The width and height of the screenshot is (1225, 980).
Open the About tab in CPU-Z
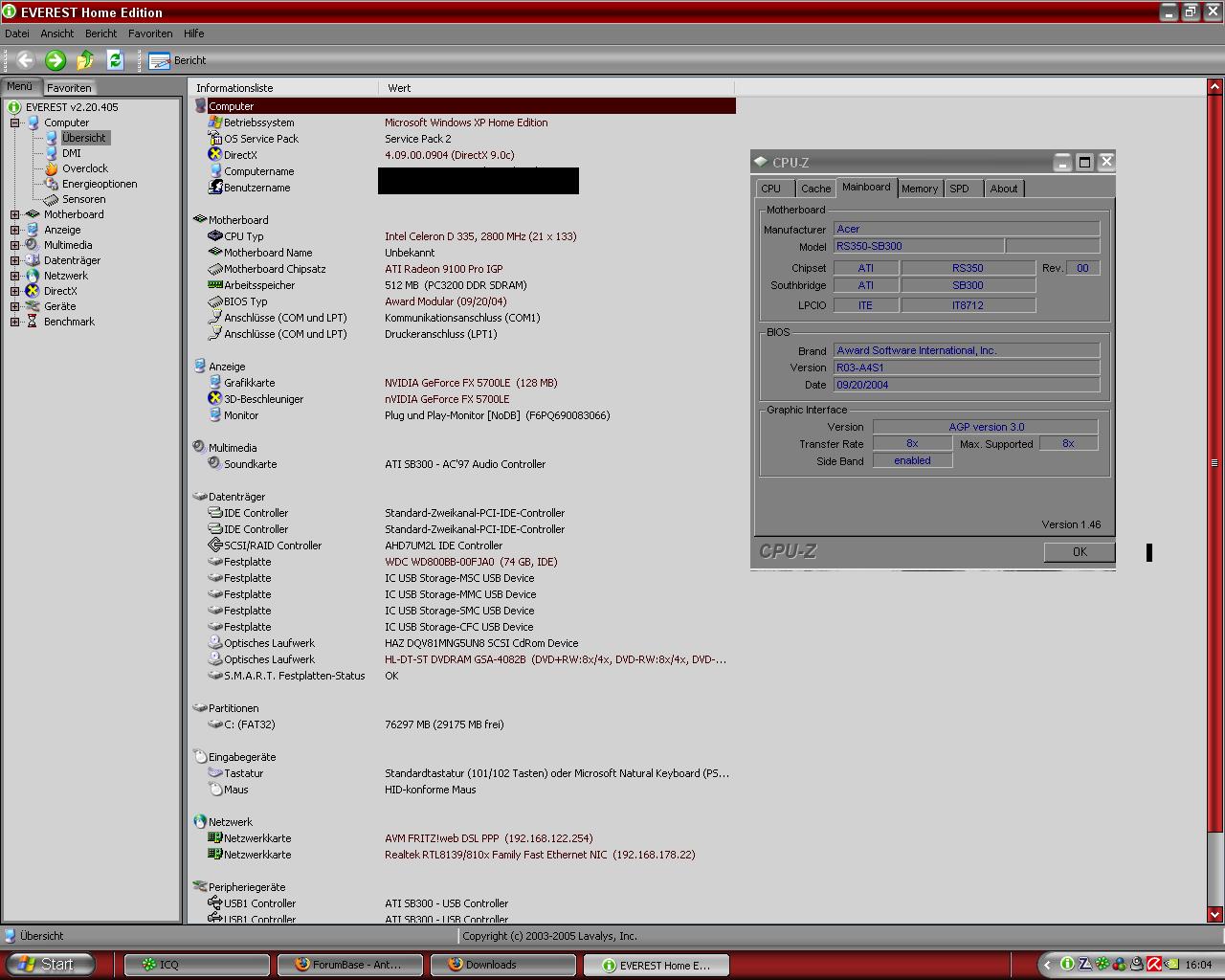click(x=1004, y=189)
